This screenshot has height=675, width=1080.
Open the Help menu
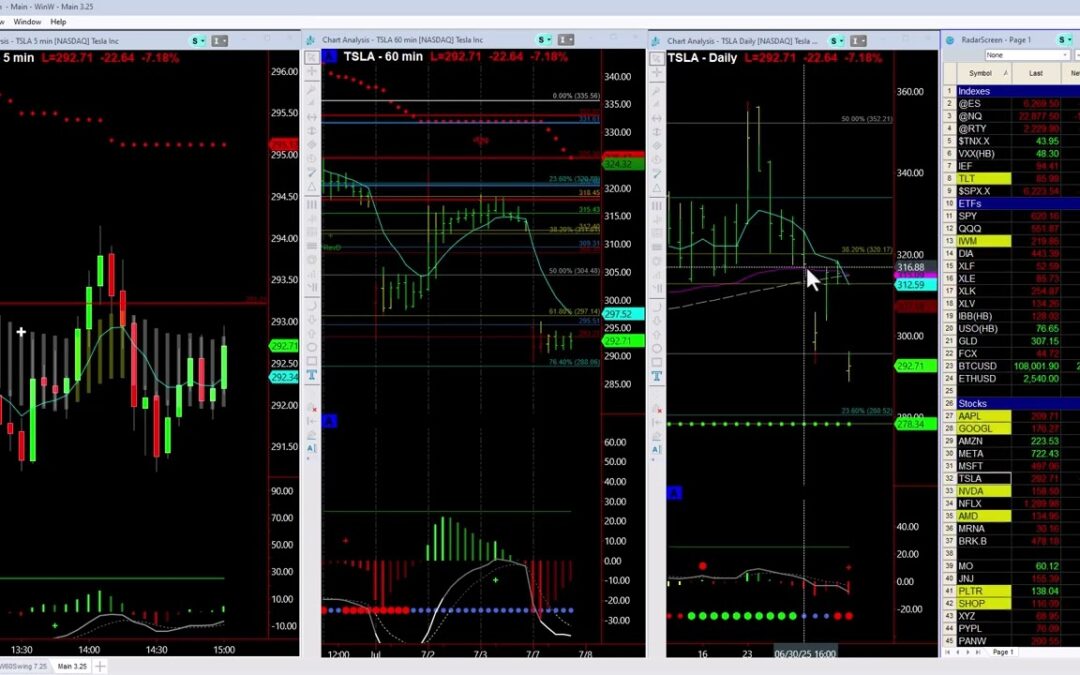(58, 22)
